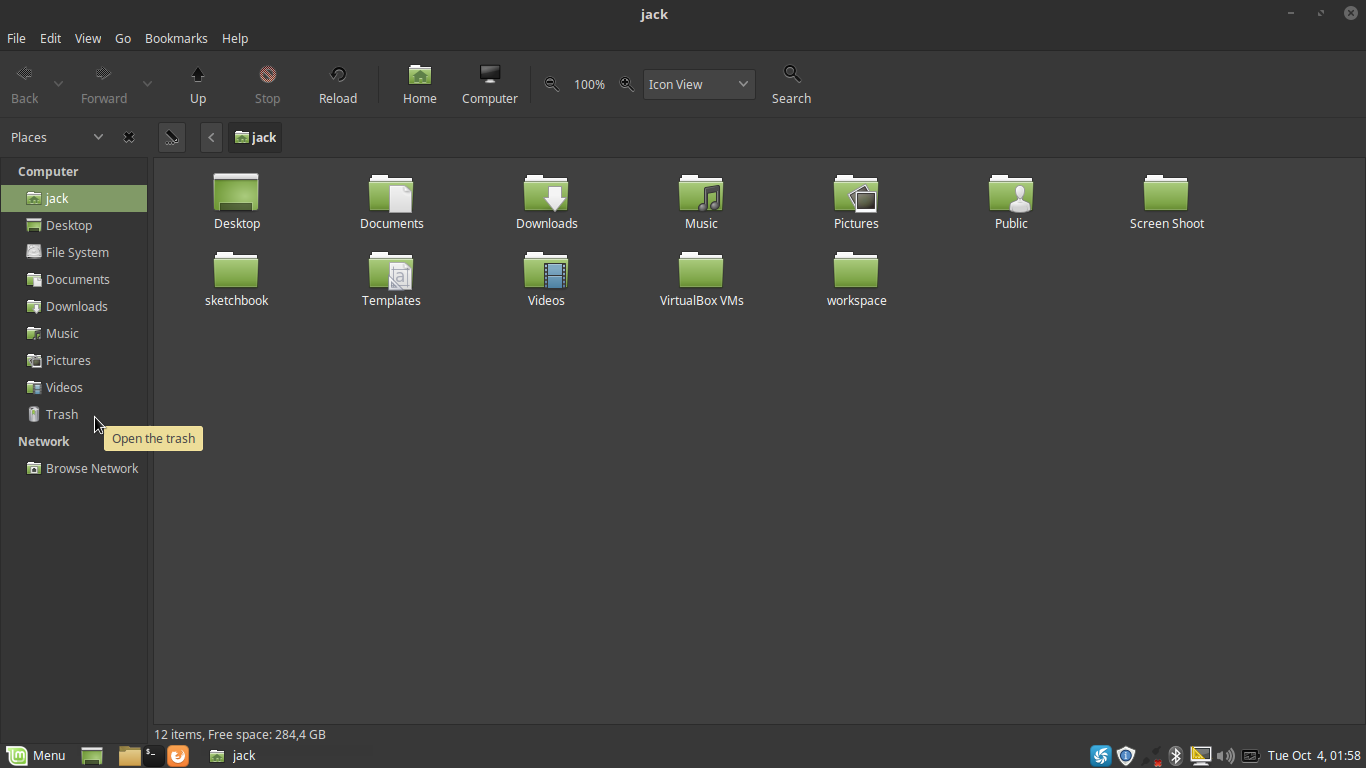The height and width of the screenshot is (768, 1366).
Task: Launch Firefox from the panel
Action: pyautogui.click(x=178, y=756)
